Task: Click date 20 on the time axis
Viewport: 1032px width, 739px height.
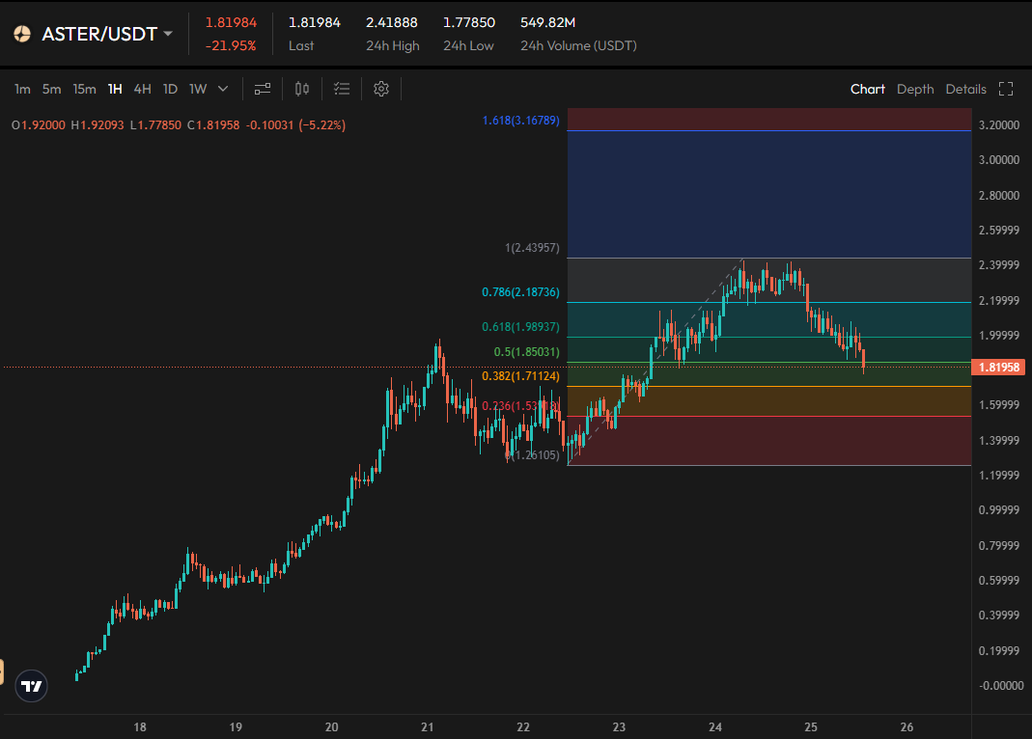Action: point(332,727)
